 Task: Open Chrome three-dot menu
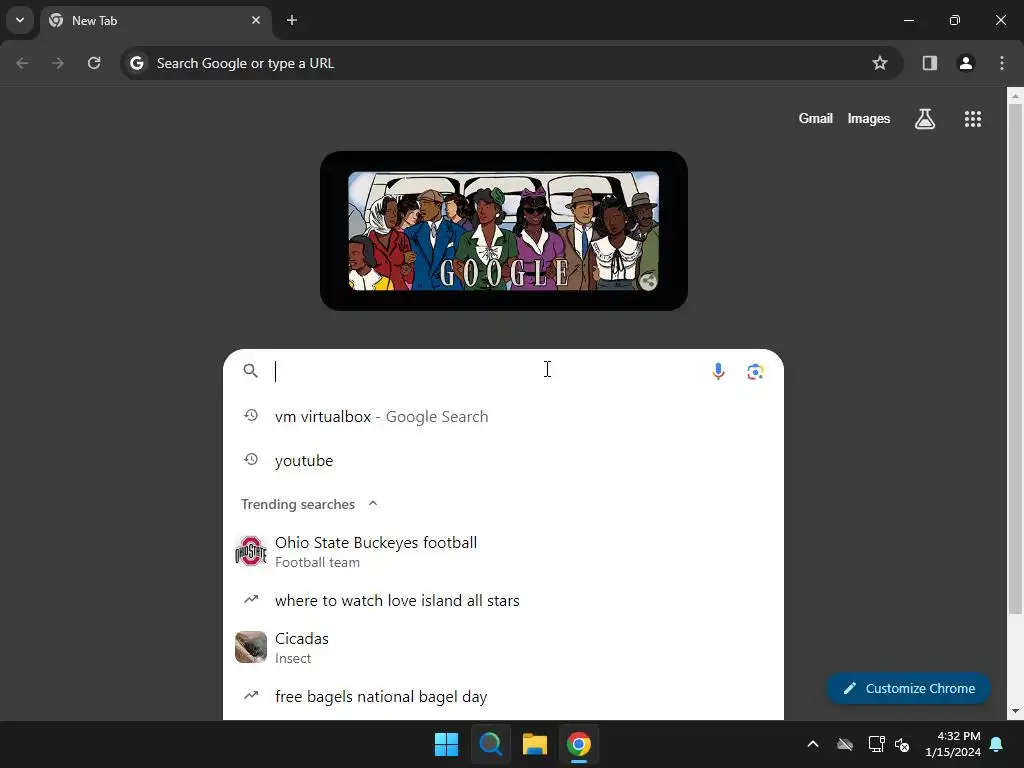coord(1002,63)
